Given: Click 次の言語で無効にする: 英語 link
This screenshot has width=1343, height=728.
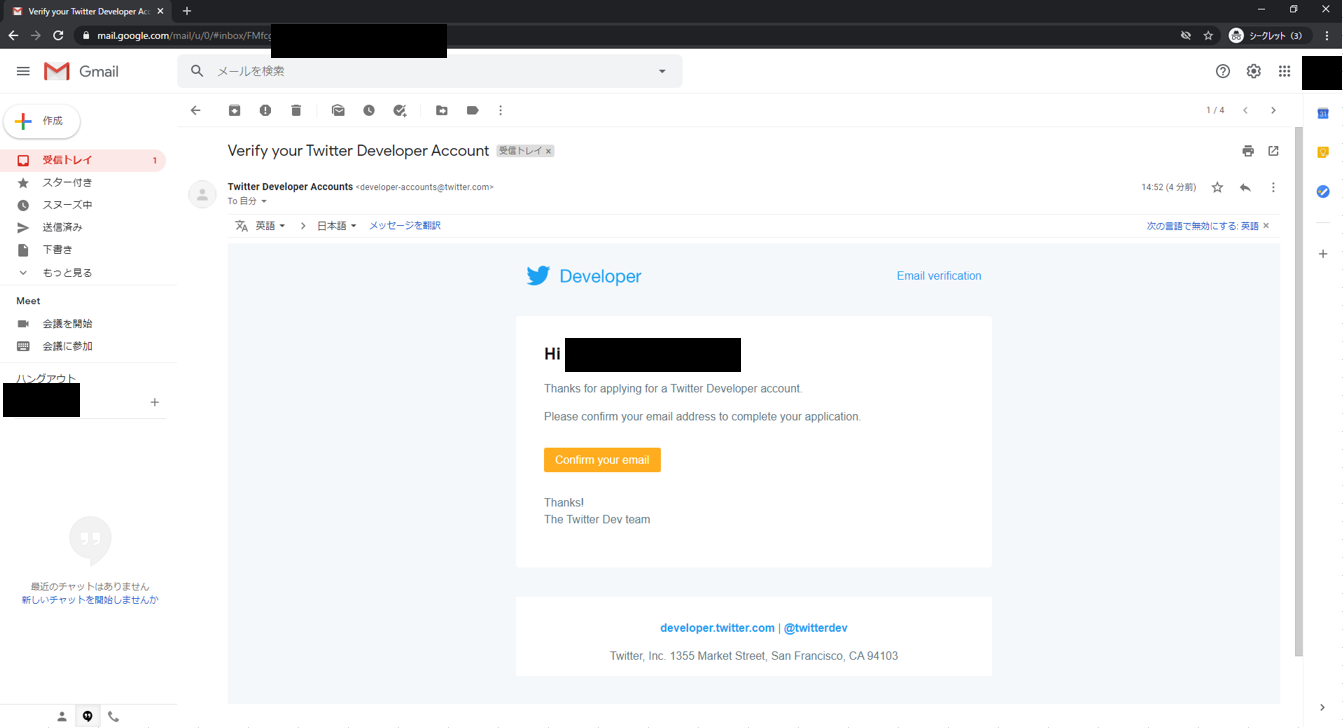Looking at the screenshot, I should [1203, 226].
